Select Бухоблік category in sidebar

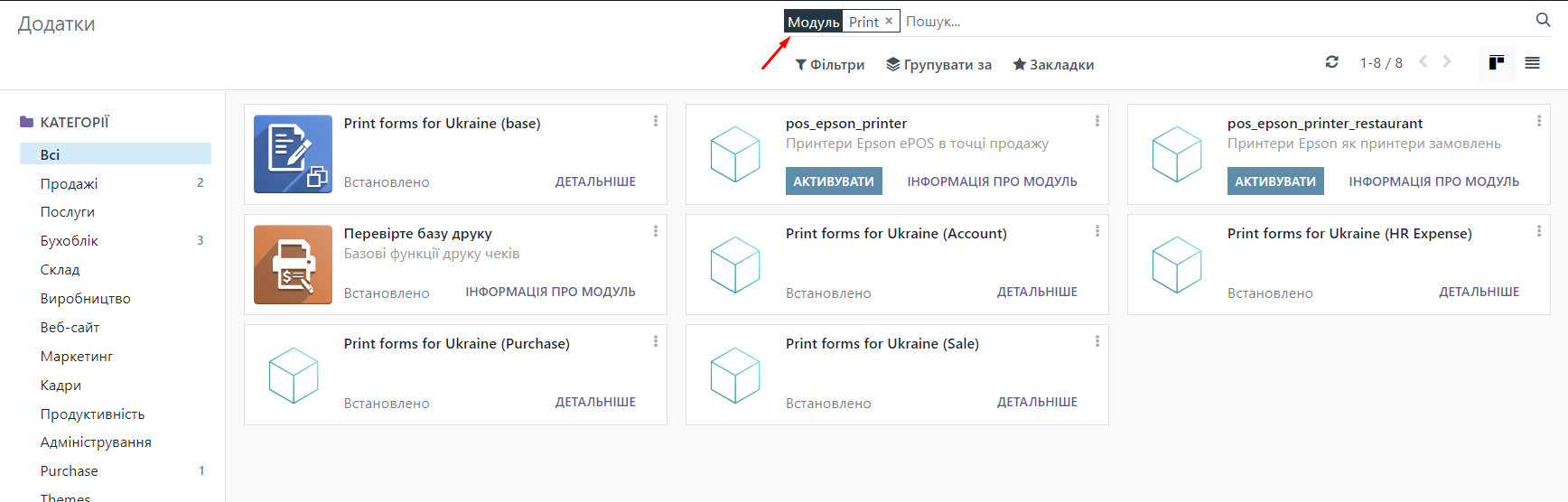[x=70, y=241]
